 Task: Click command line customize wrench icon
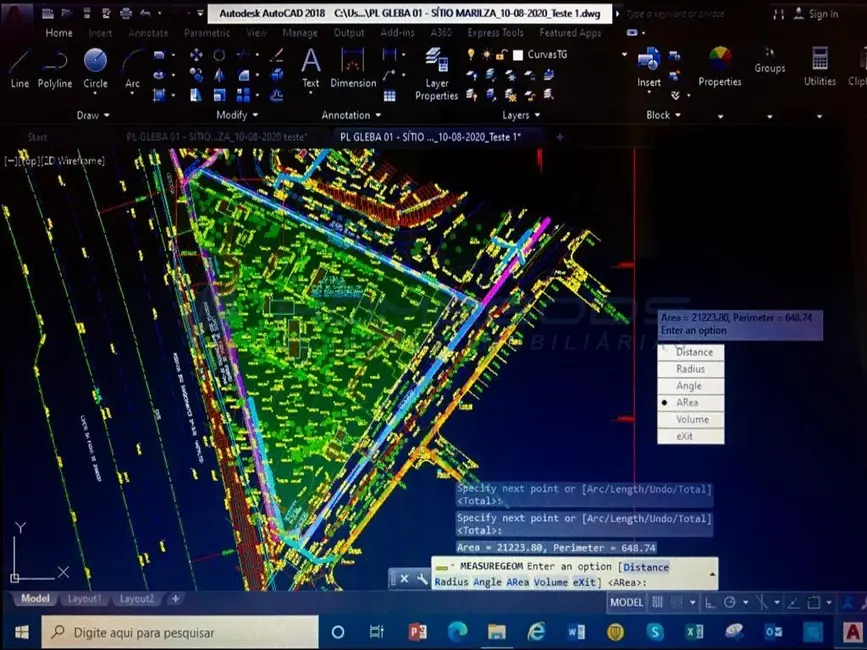422,578
